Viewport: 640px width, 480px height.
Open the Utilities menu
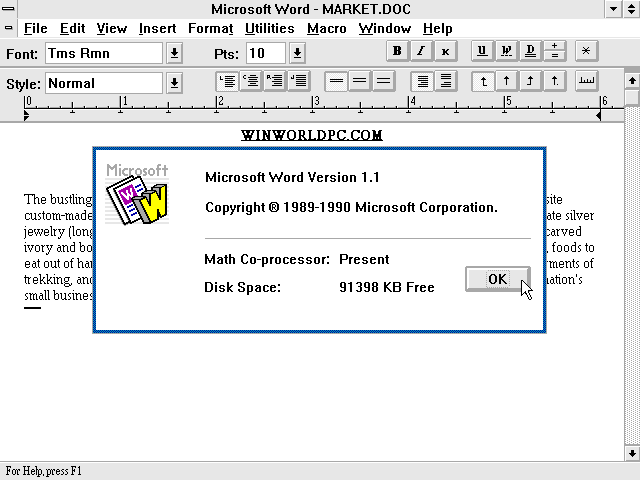(270, 29)
